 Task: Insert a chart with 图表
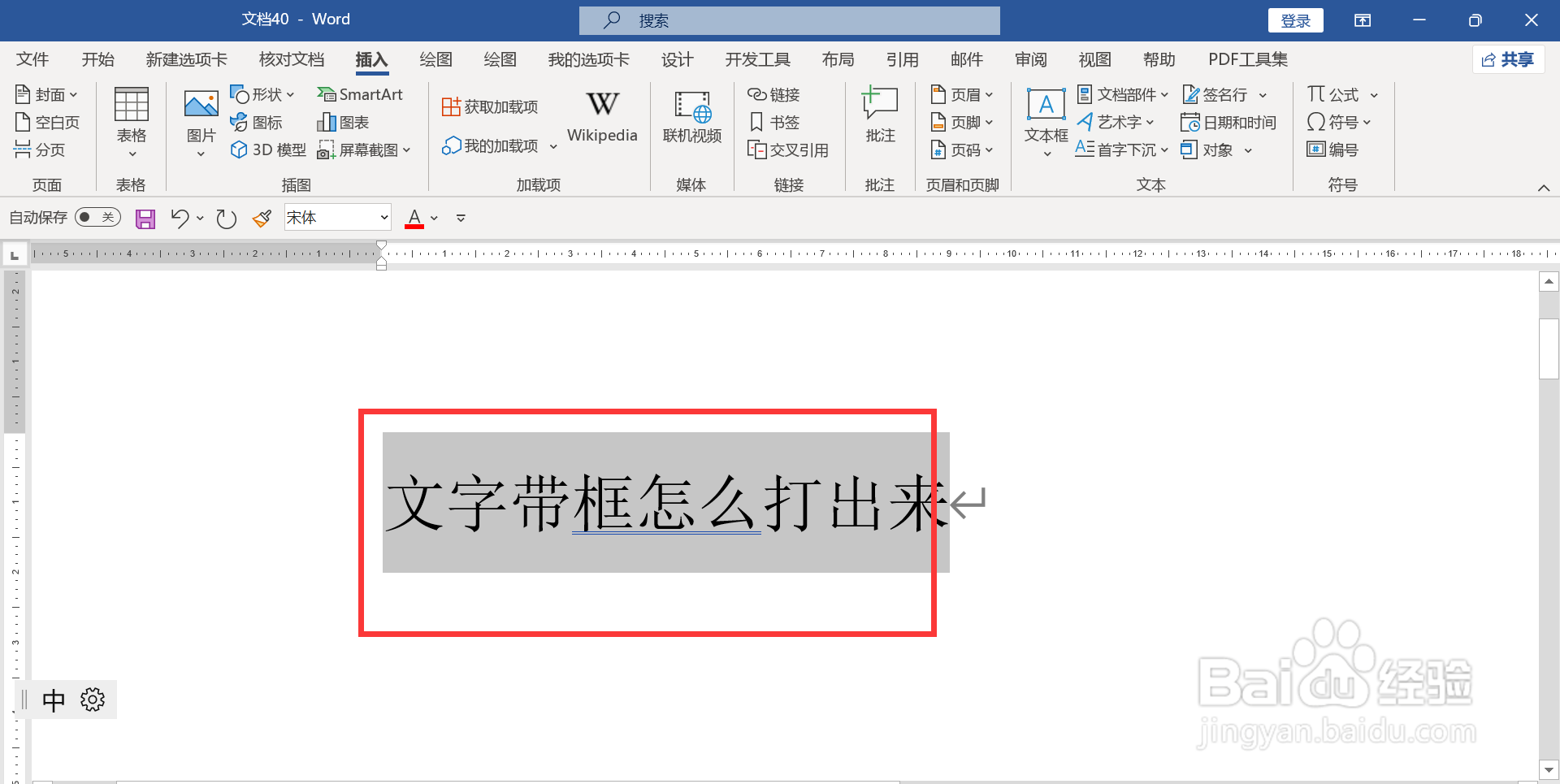pos(343,123)
